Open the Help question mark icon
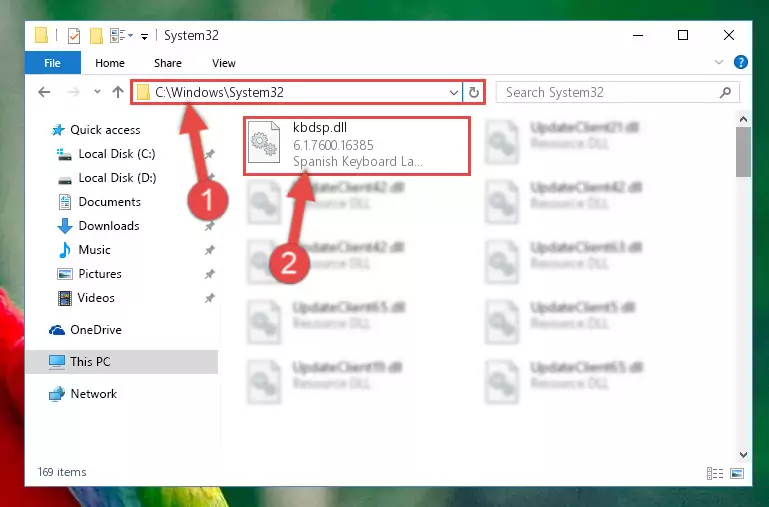Viewport: 769px width, 507px height. point(741,62)
